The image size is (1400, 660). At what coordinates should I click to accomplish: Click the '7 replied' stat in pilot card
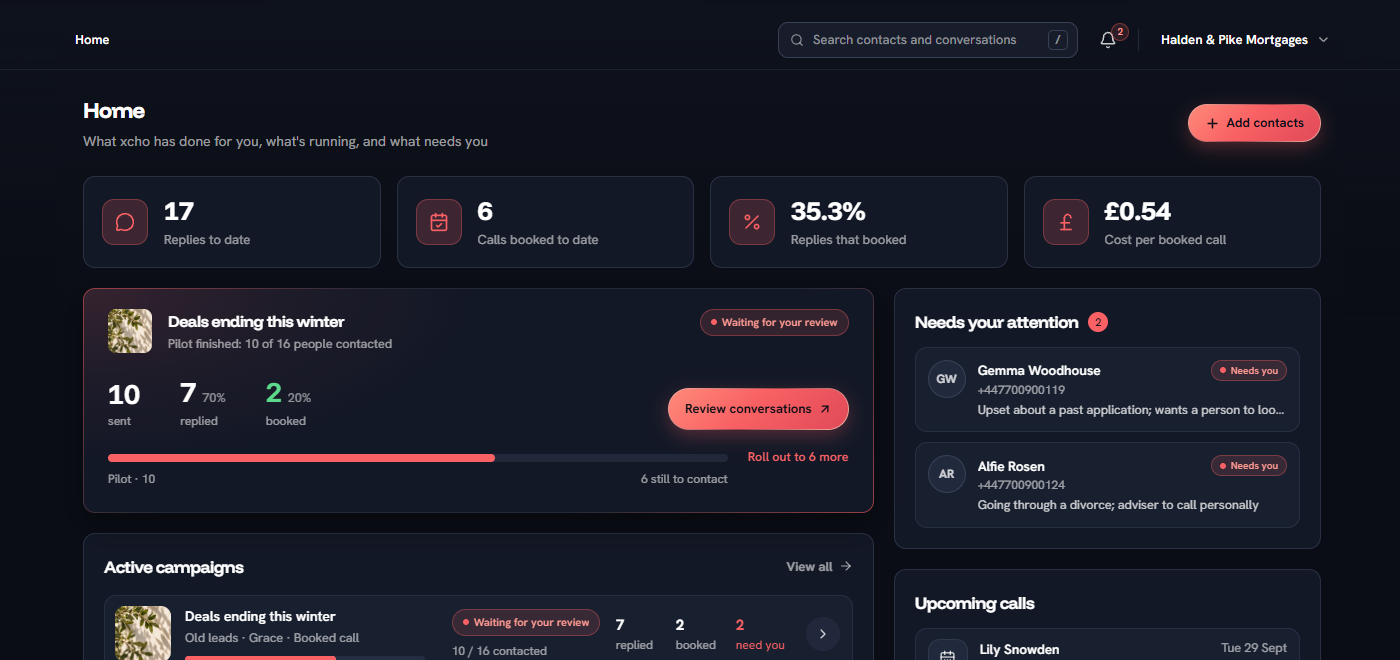tap(203, 403)
